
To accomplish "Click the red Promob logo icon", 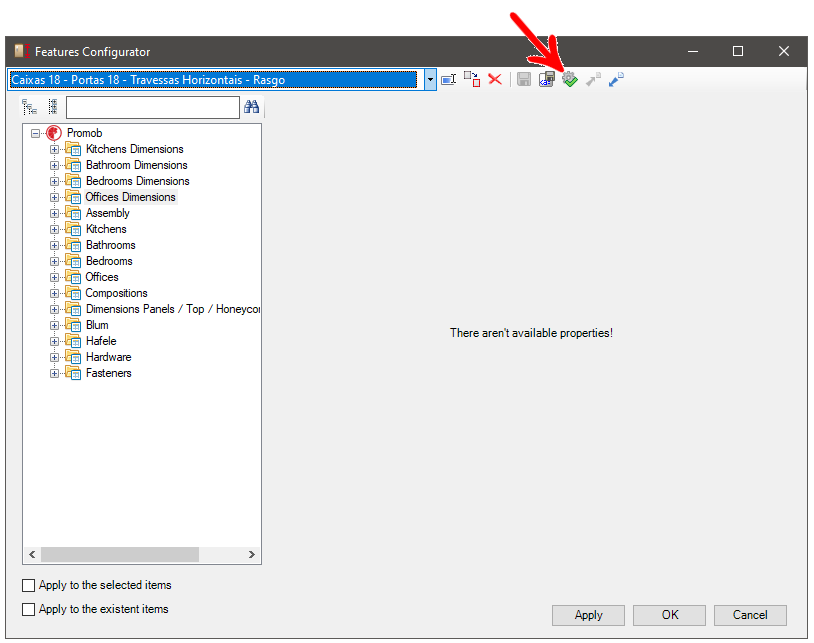I will (54, 133).
